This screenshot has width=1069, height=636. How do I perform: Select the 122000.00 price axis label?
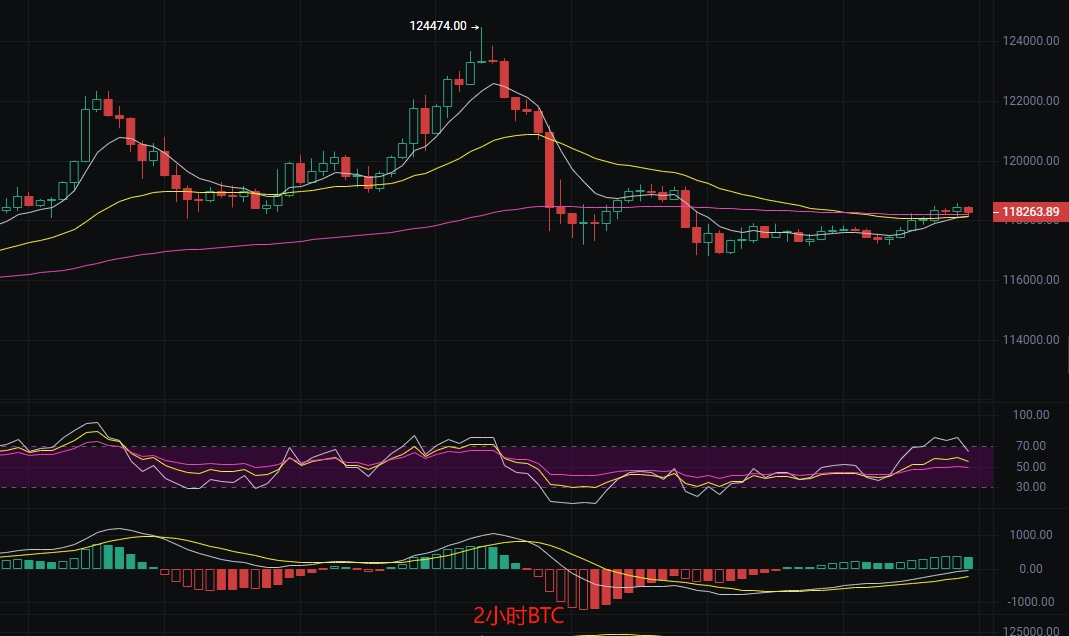click(1031, 101)
